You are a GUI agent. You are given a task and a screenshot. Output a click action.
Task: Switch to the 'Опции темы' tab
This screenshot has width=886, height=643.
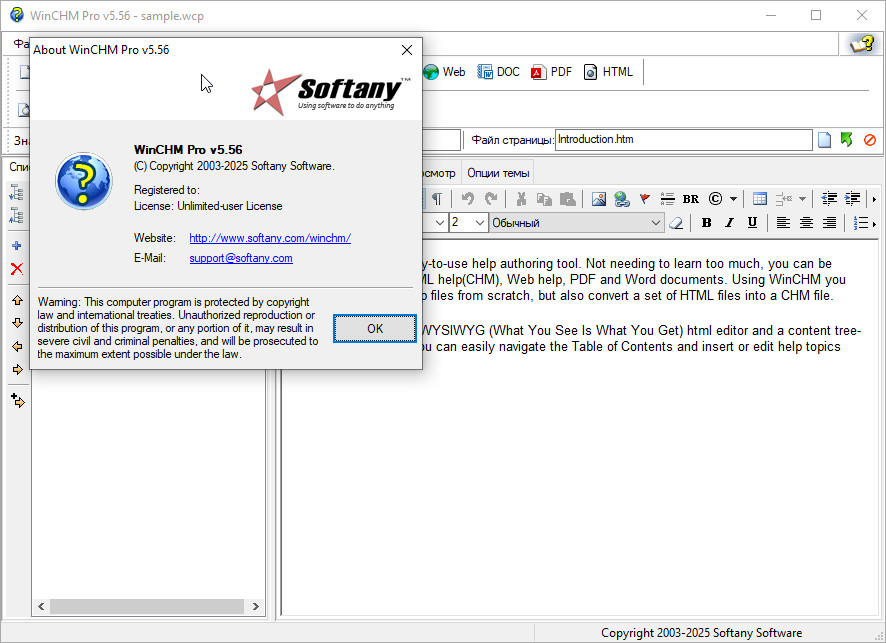click(498, 173)
